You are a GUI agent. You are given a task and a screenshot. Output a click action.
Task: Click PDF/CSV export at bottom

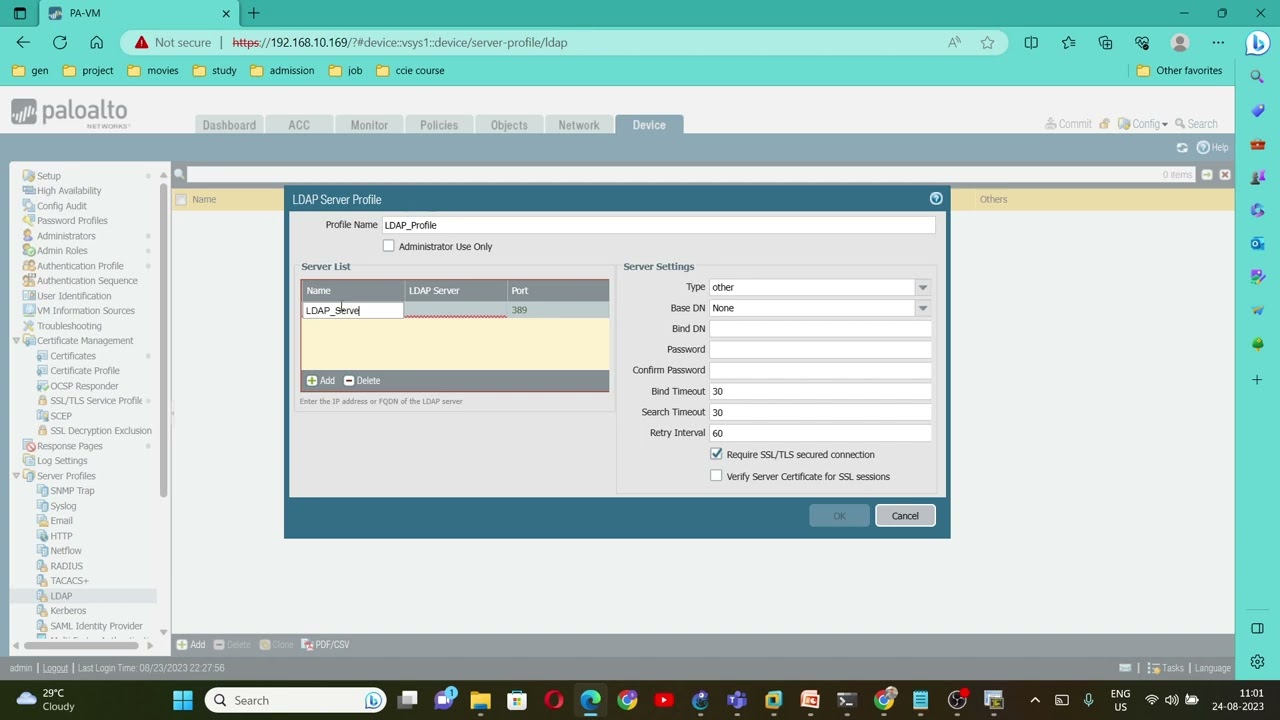pos(325,645)
